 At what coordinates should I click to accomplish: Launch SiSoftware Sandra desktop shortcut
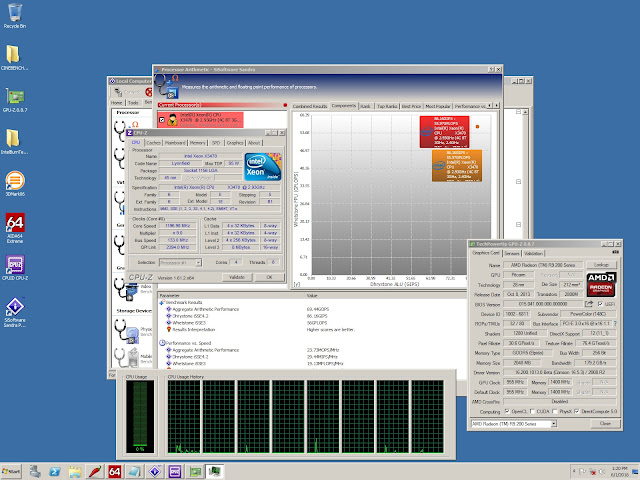pyautogui.click(x=15, y=312)
